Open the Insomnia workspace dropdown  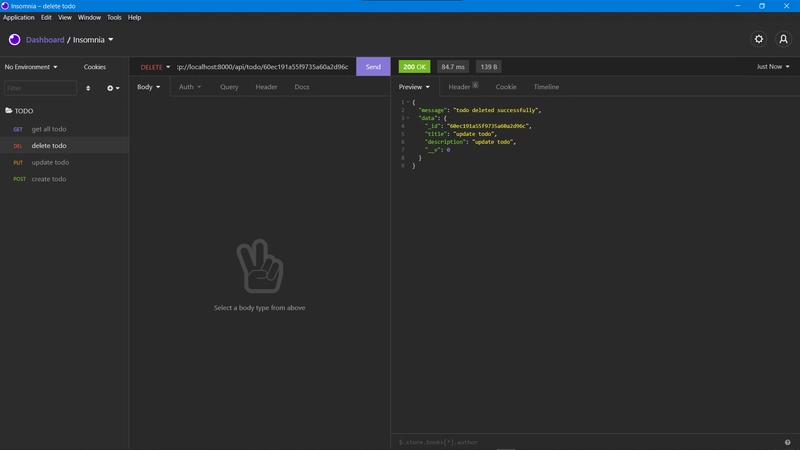point(93,39)
